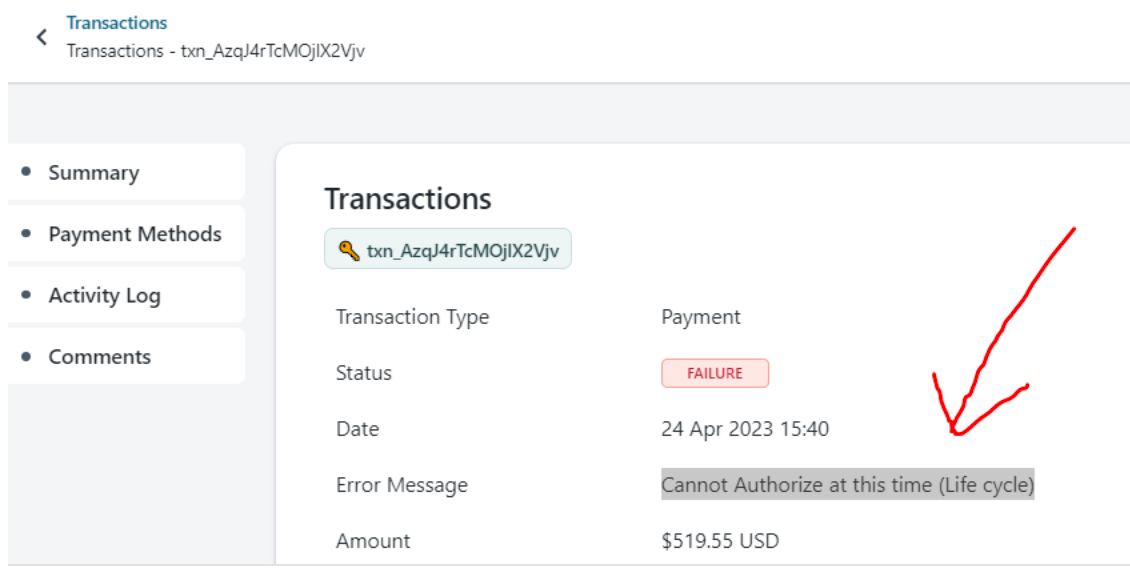Open the Transactions breadcrumb link
1130x574 pixels.
point(117,22)
